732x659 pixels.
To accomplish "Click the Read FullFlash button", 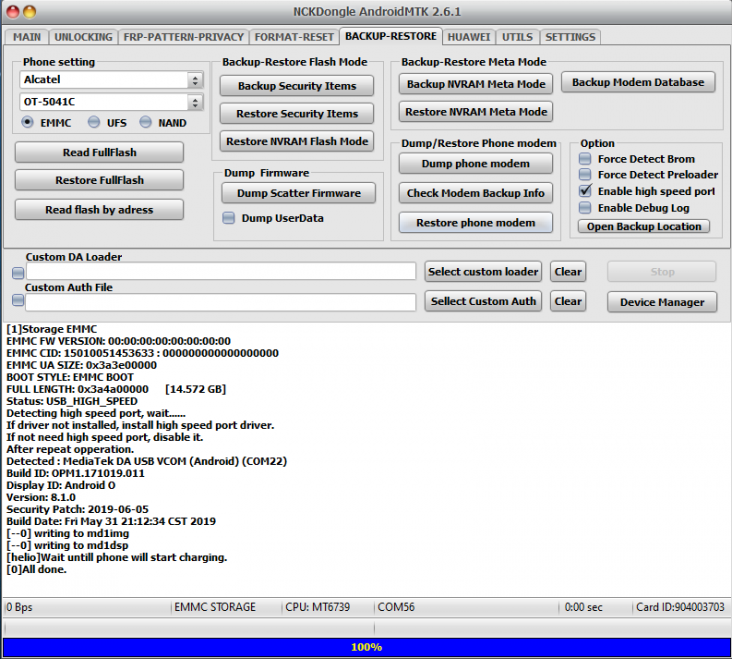I will tap(99, 153).
